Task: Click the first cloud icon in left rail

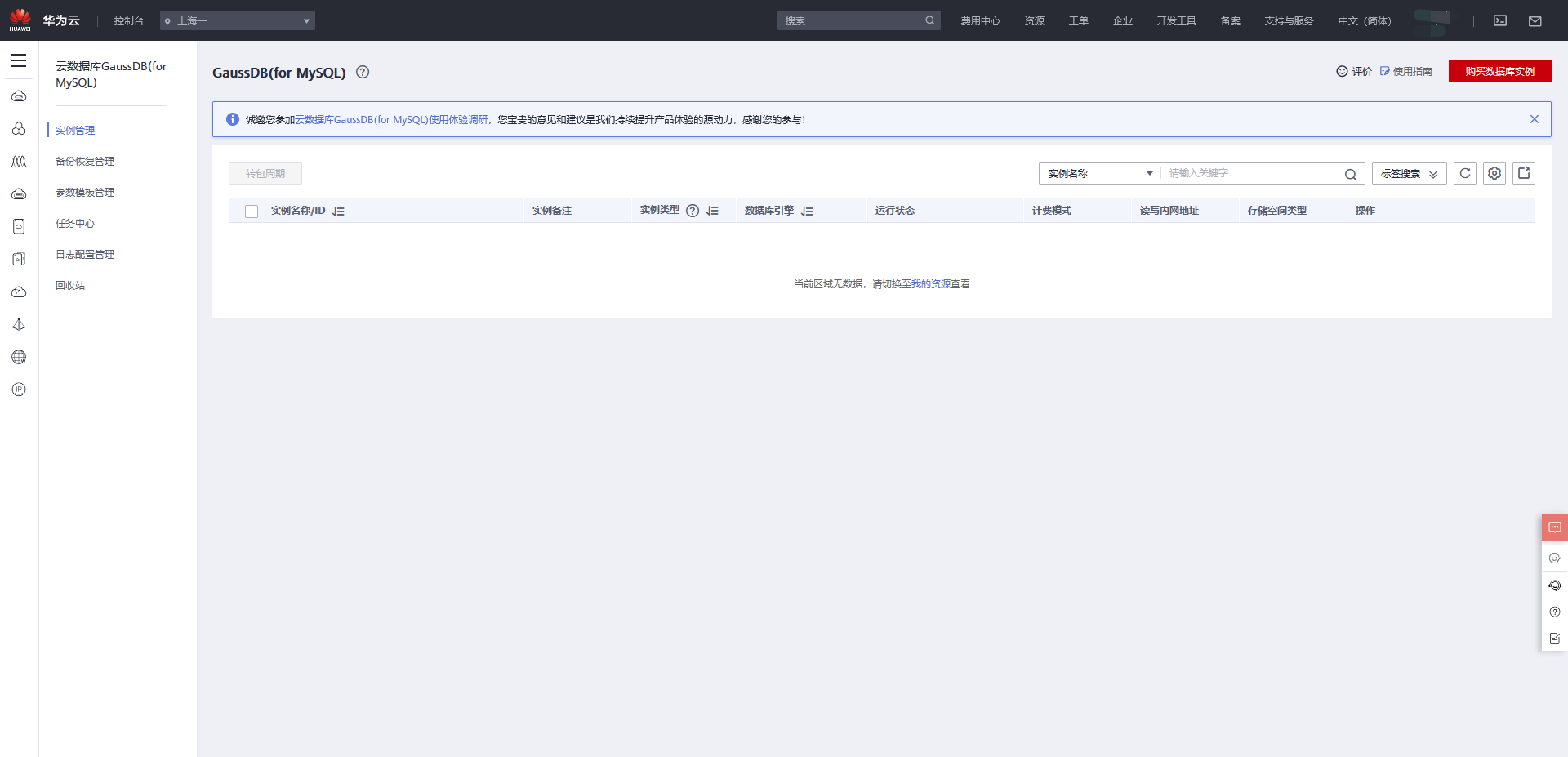Action: point(19,96)
